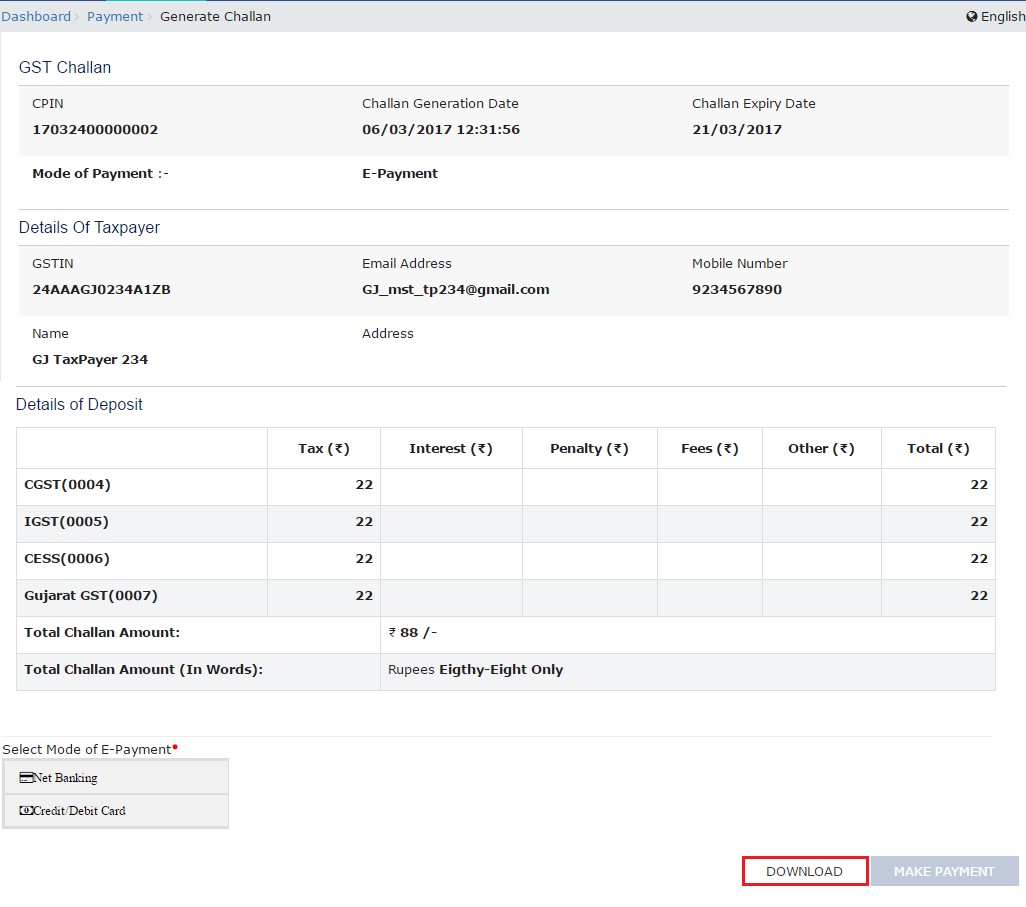
Task: Open the English language selector
Action: [x=995, y=16]
